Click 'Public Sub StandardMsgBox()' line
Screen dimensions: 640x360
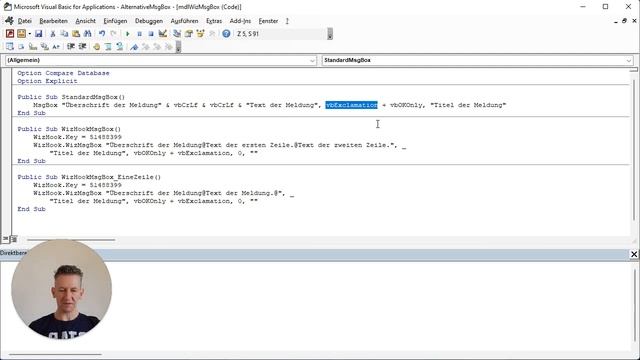(x=71, y=97)
